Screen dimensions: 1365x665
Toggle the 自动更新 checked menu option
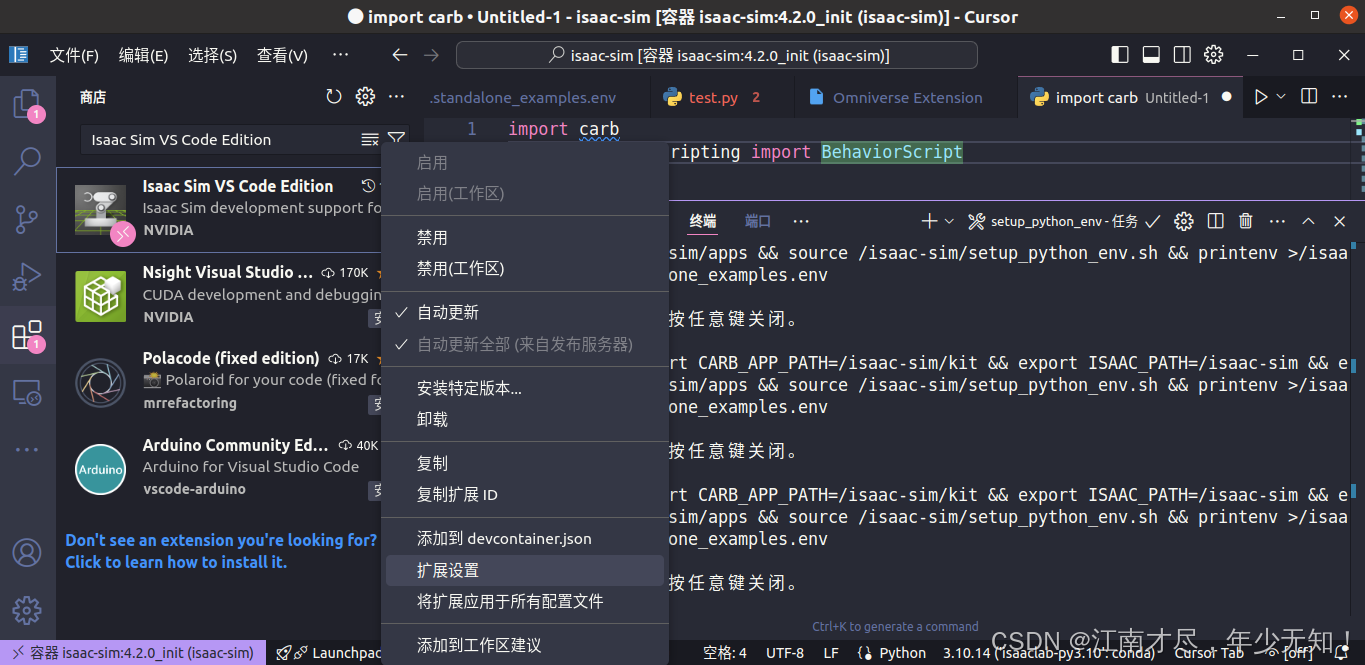coord(525,313)
